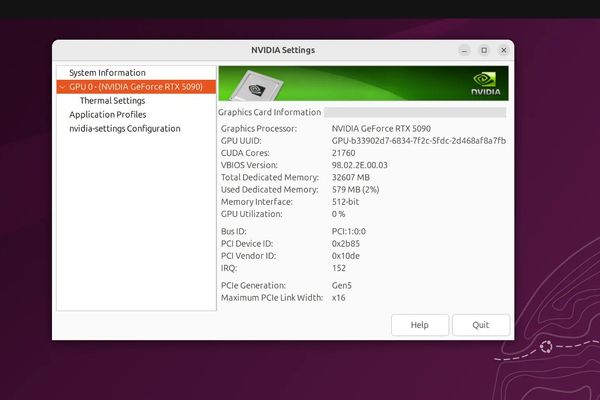Screen dimensions: 600x400
Task: Click the 512-bit value
Action: (x=345, y=202)
